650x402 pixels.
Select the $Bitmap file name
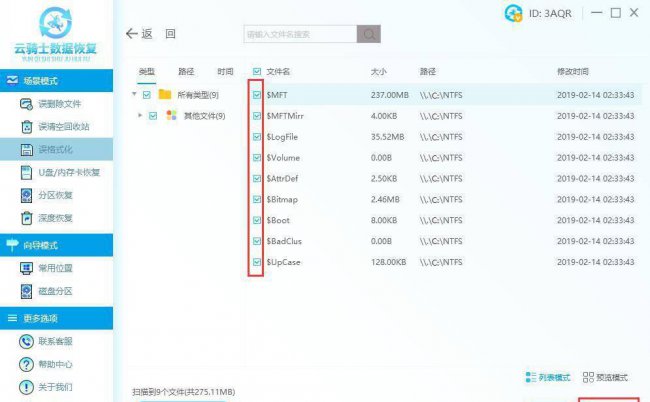pos(282,199)
